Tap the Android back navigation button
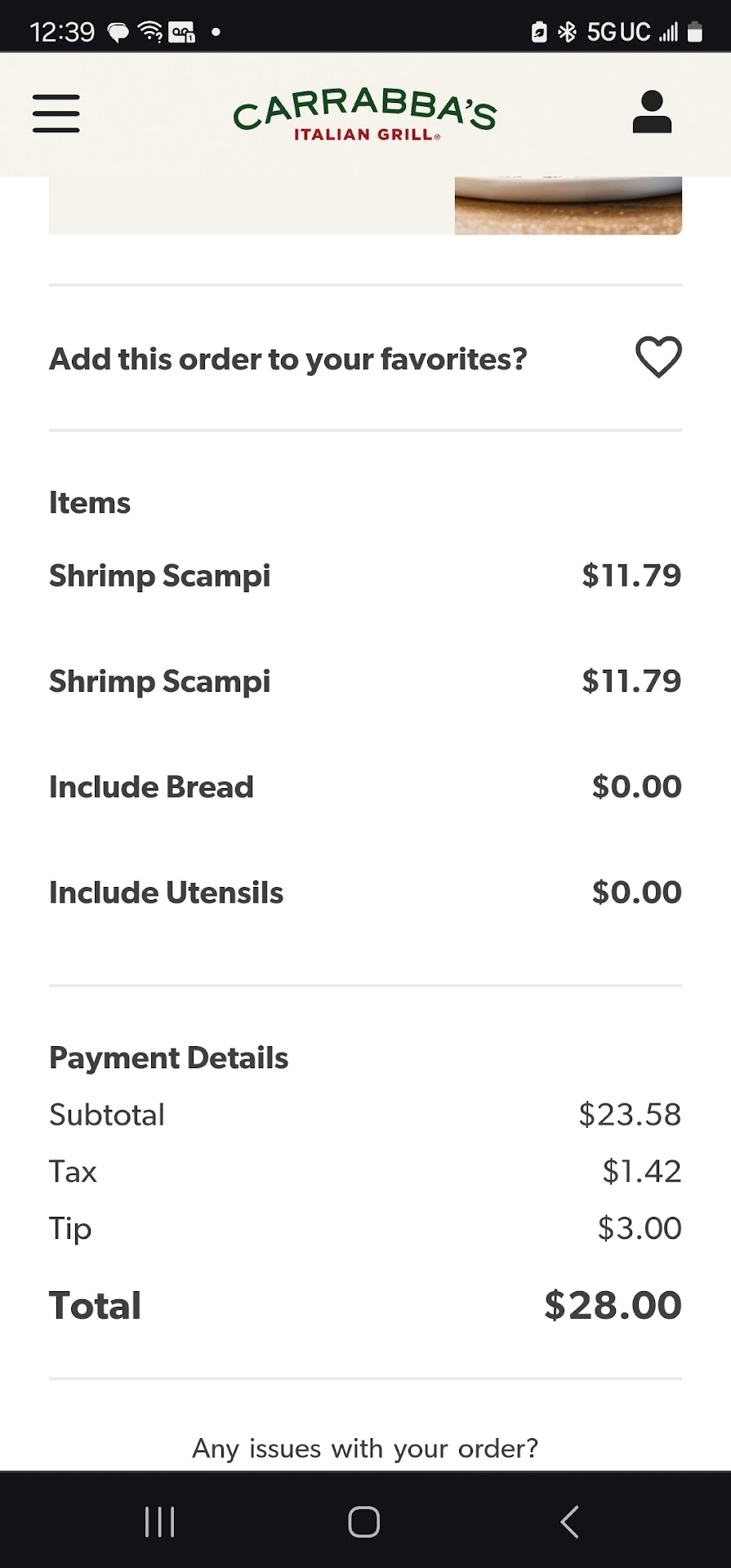The image size is (731, 1568). pyautogui.click(x=569, y=1521)
